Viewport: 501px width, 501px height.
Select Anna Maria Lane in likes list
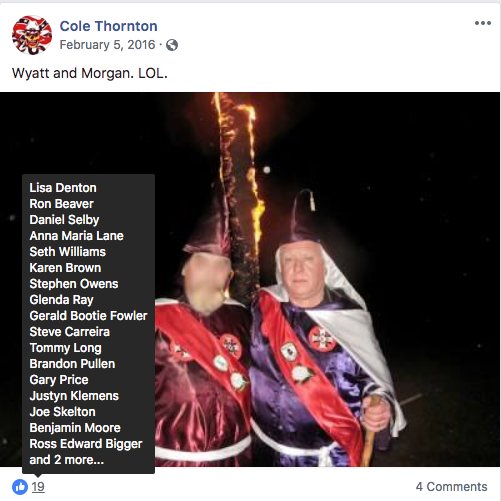coord(76,236)
